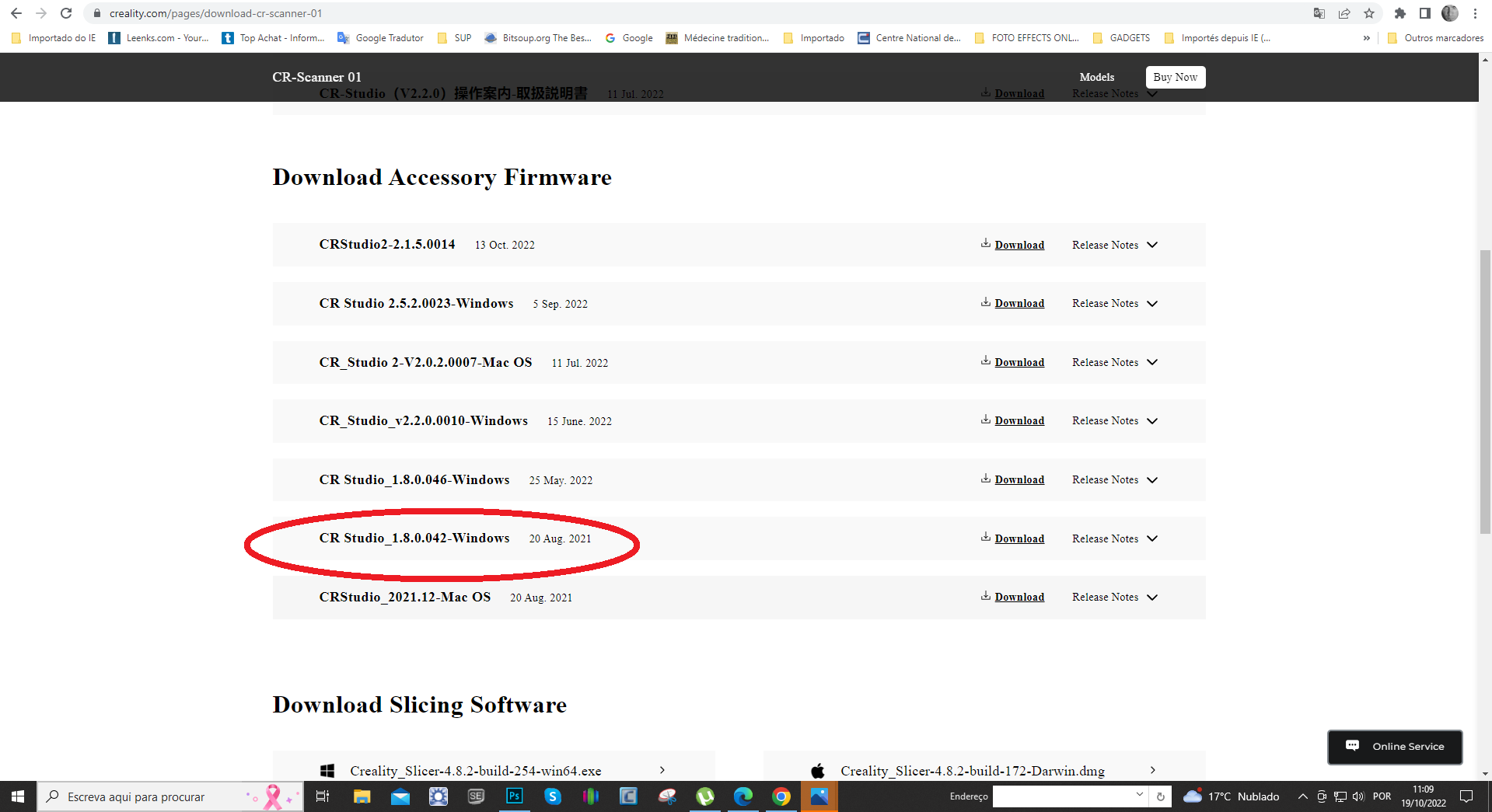Click the translate page icon in address bar
This screenshot has height=812, width=1492.
click(1319, 13)
